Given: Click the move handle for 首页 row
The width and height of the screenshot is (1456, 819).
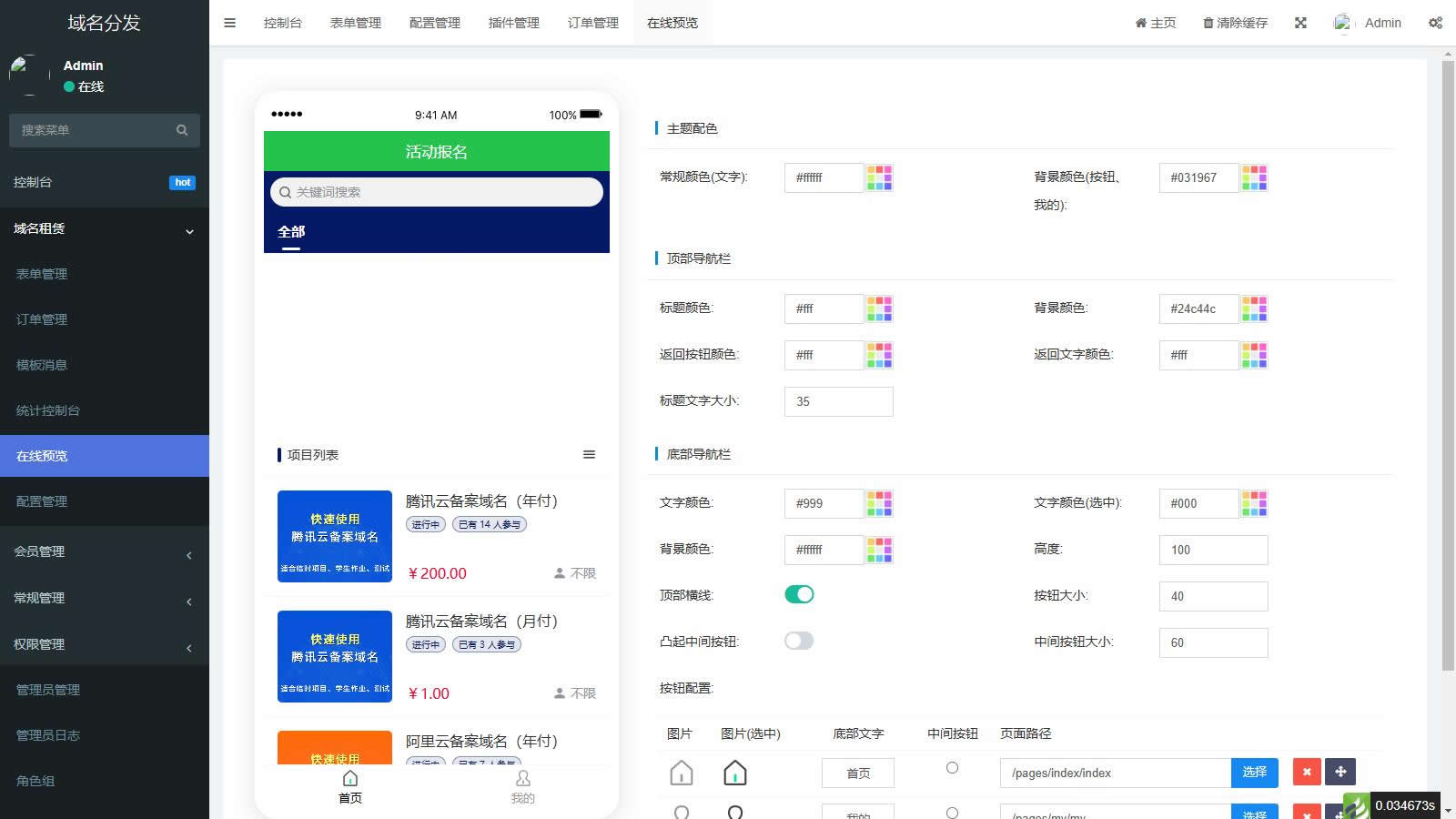Looking at the screenshot, I should [x=1340, y=773].
